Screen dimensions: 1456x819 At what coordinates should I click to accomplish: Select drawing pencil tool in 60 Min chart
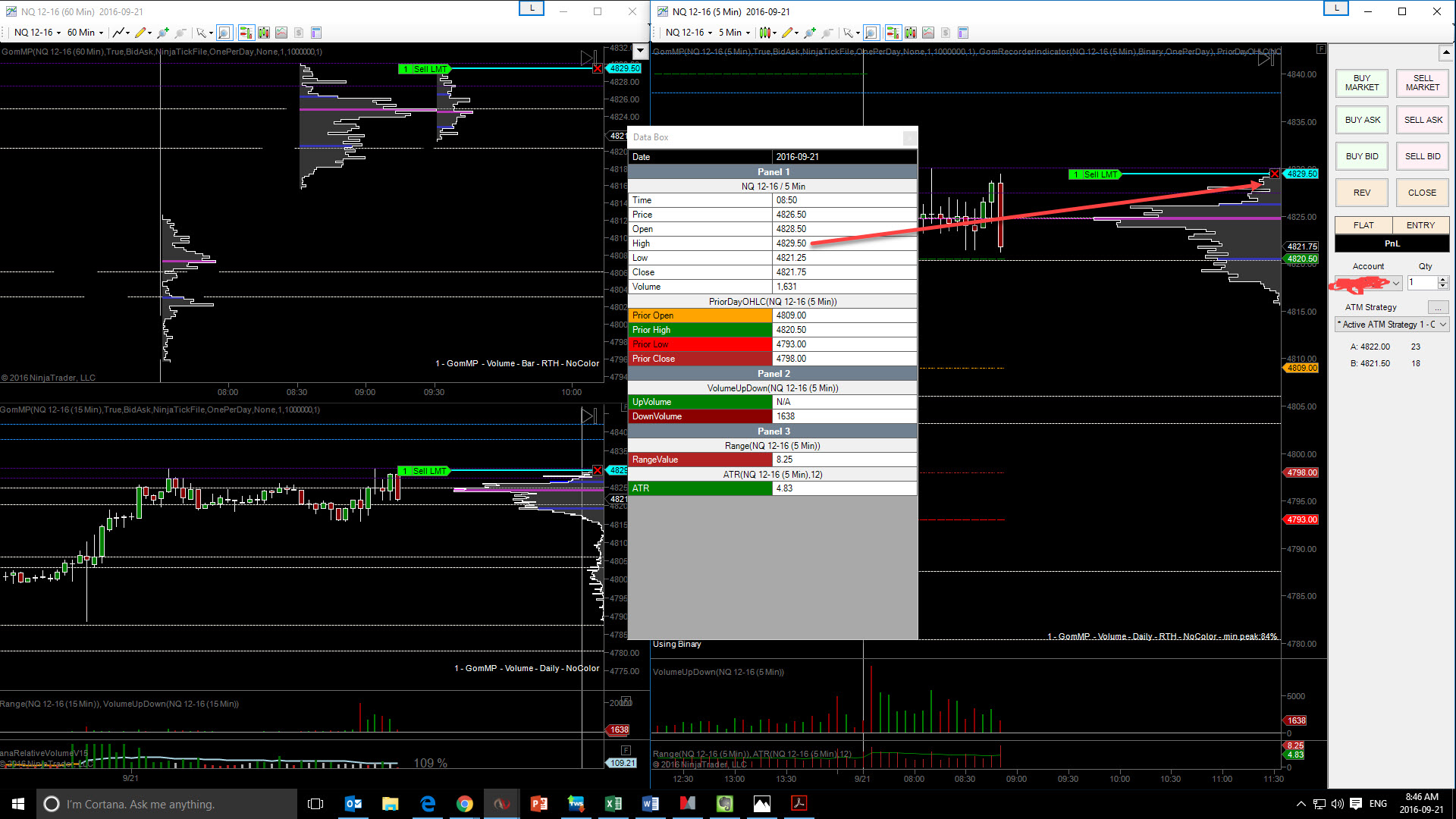(x=141, y=33)
